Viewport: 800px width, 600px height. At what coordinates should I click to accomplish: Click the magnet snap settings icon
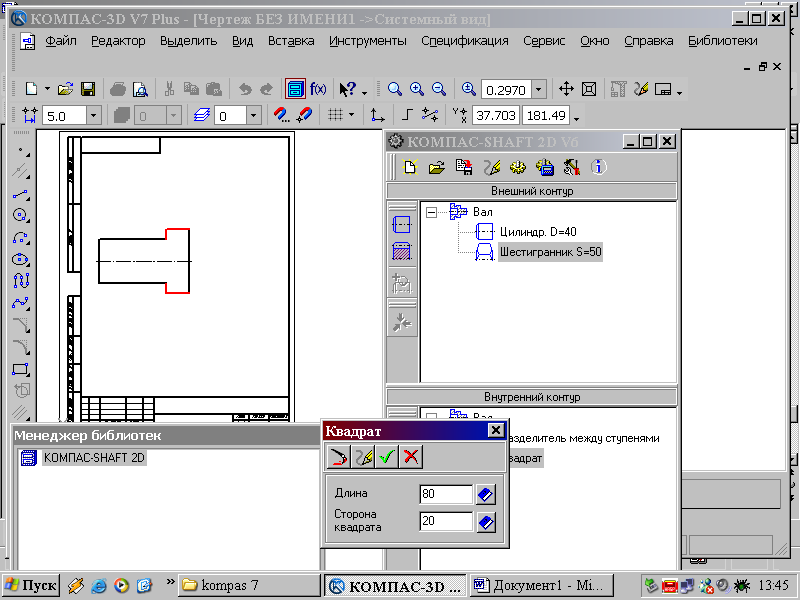tap(281, 115)
